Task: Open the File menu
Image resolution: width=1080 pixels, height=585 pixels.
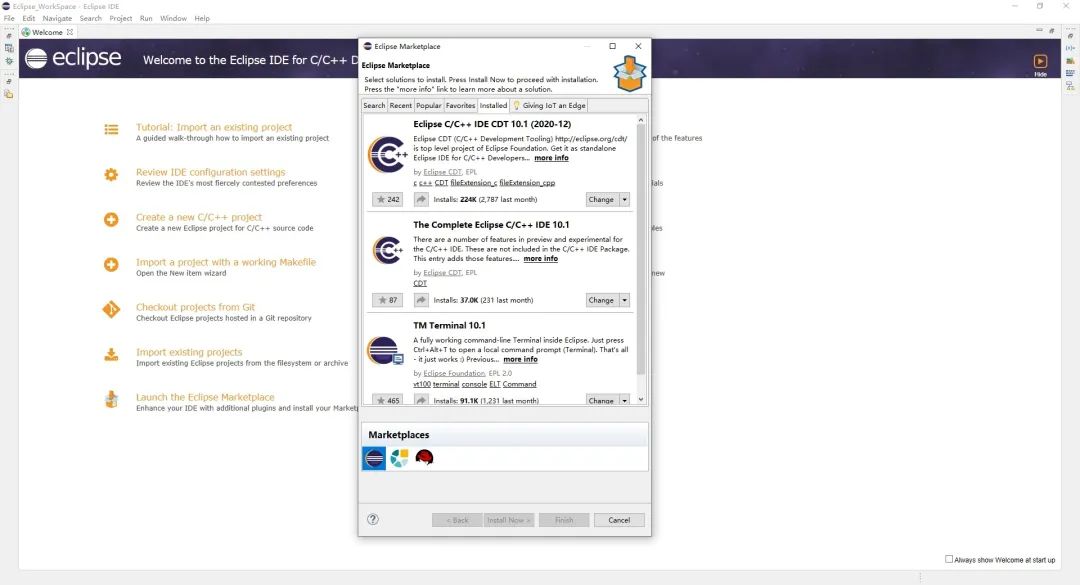Action: [9, 19]
